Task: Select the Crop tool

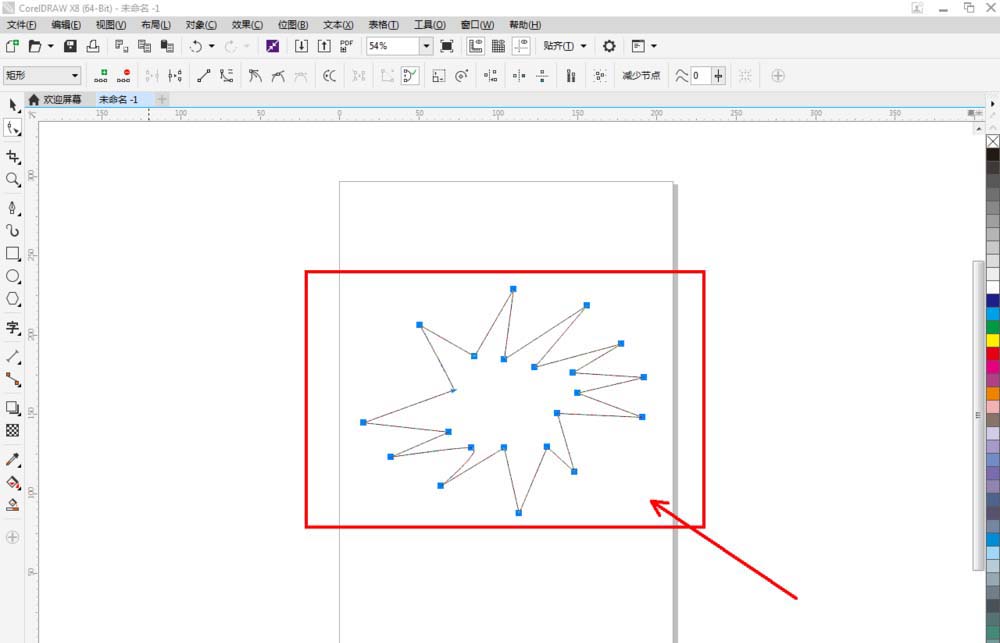Action: [13, 156]
